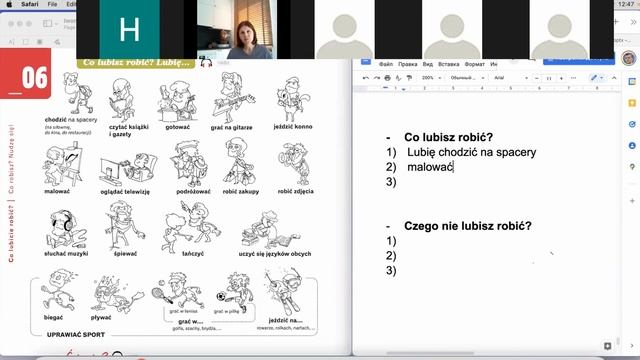640x360 pixels.
Task: Open the paragraph style dropdown
Action: pyautogui.click(x=467, y=78)
